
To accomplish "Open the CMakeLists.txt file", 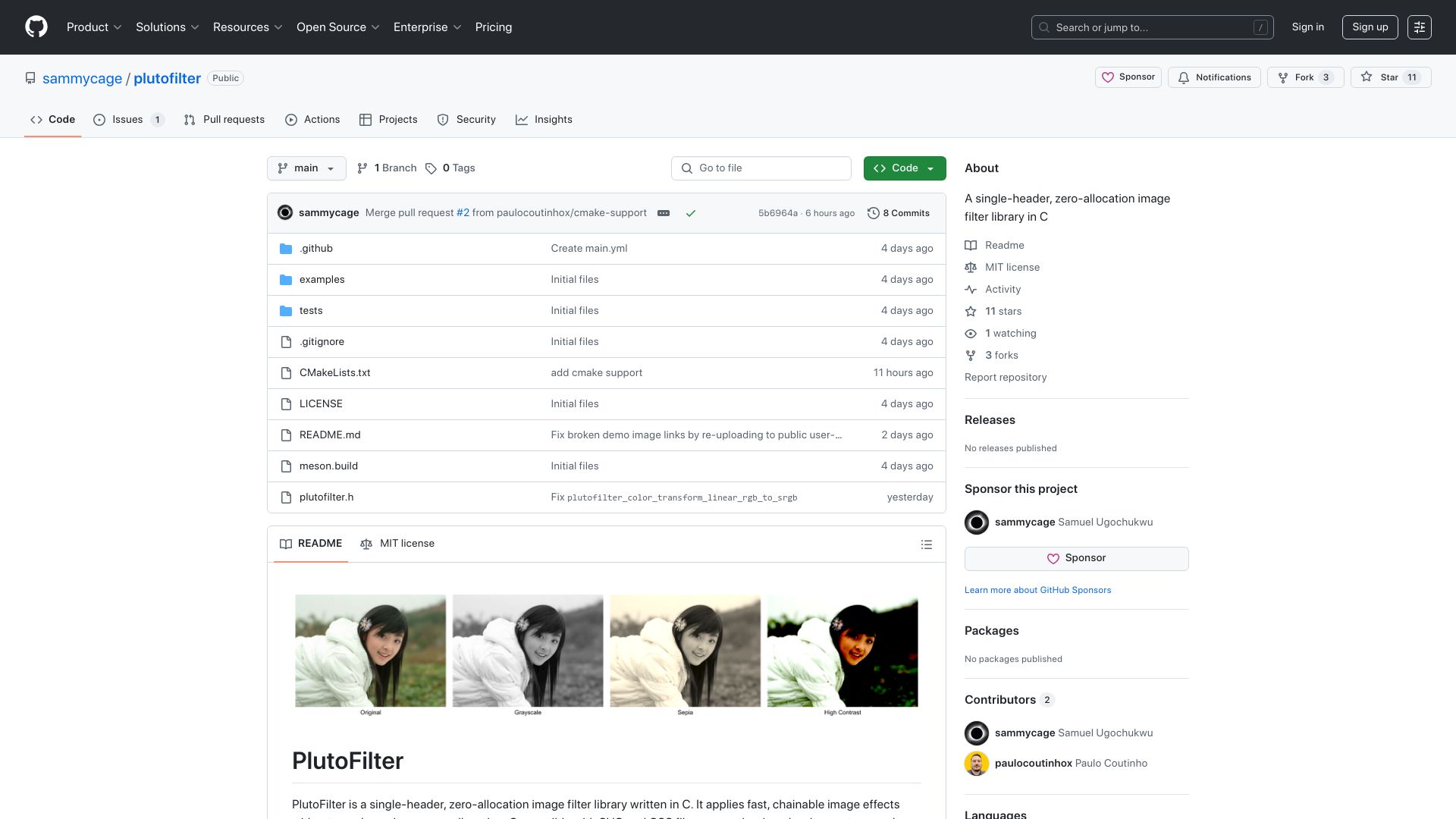I will click(334, 373).
